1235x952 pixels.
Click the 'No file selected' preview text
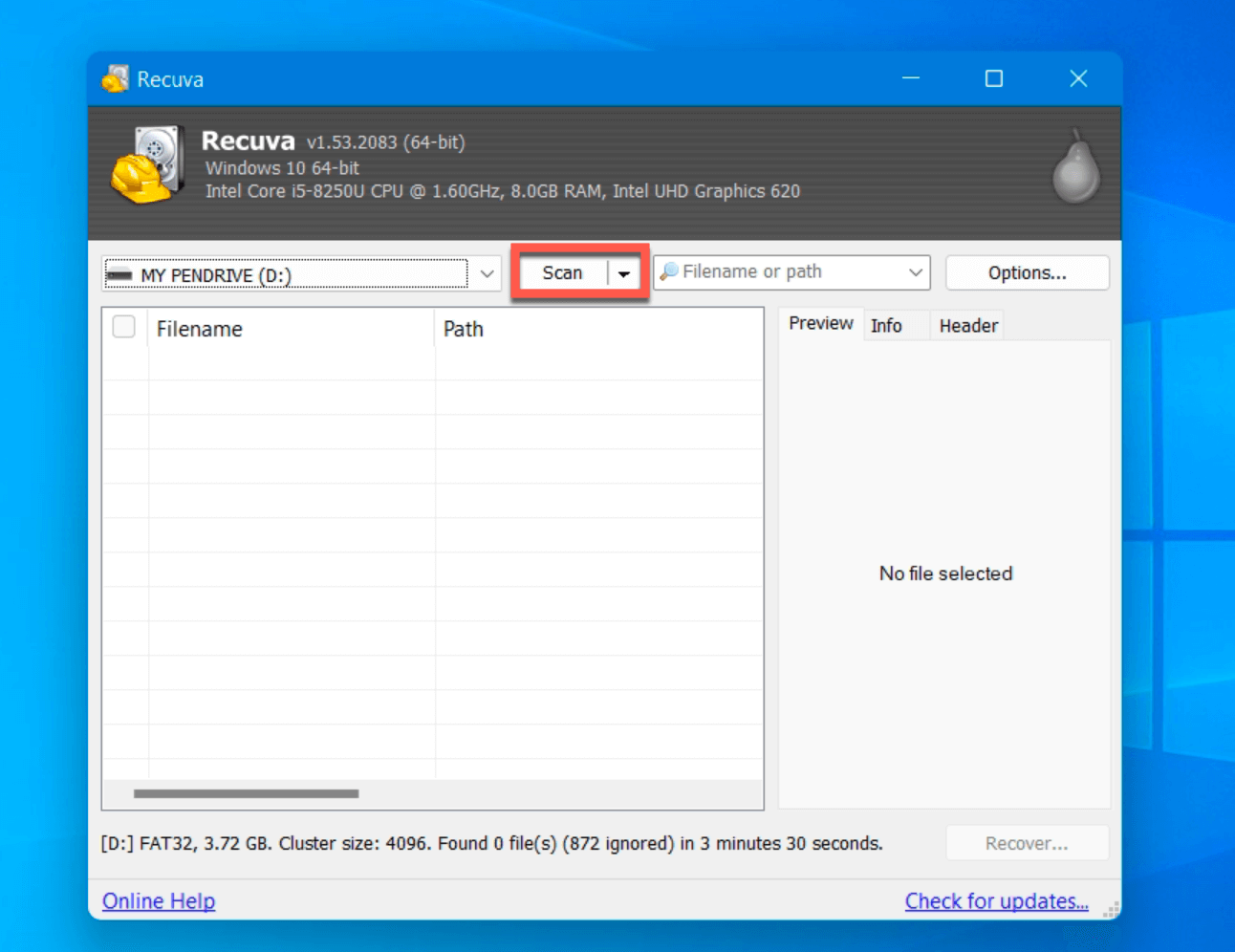(945, 574)
